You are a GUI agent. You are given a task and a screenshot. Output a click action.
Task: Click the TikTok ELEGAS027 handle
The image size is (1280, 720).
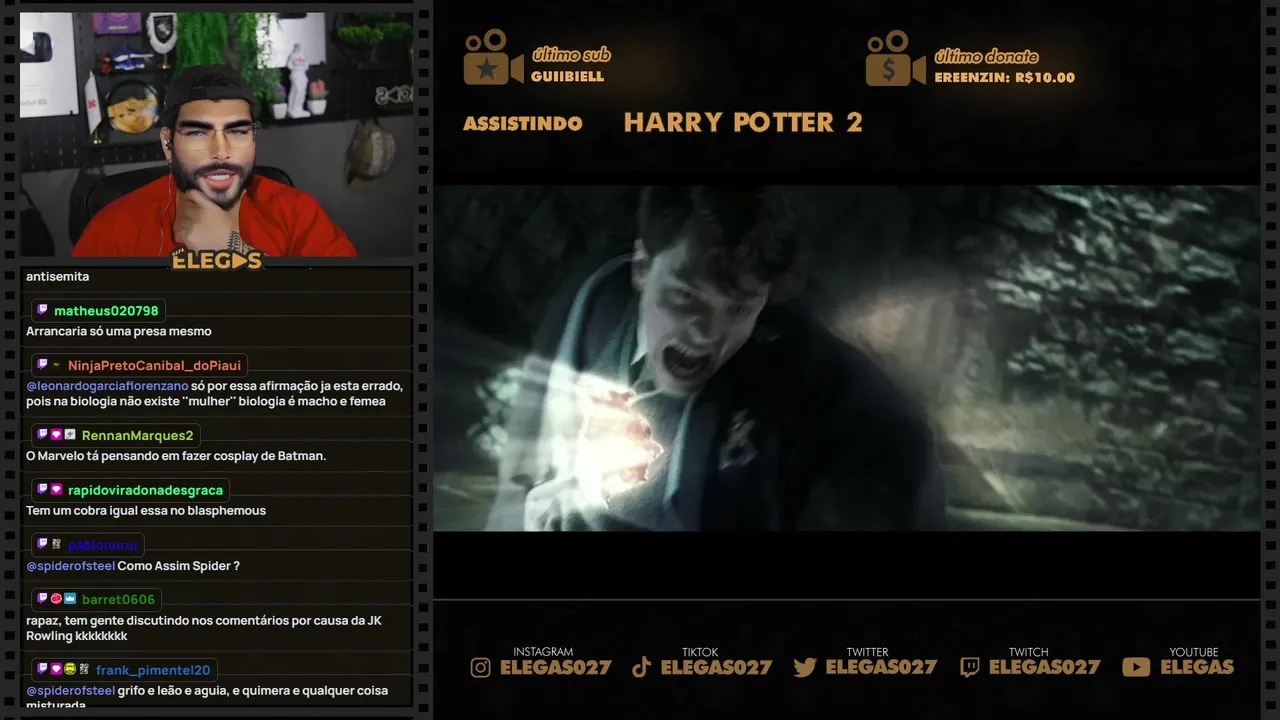(716, 668)
